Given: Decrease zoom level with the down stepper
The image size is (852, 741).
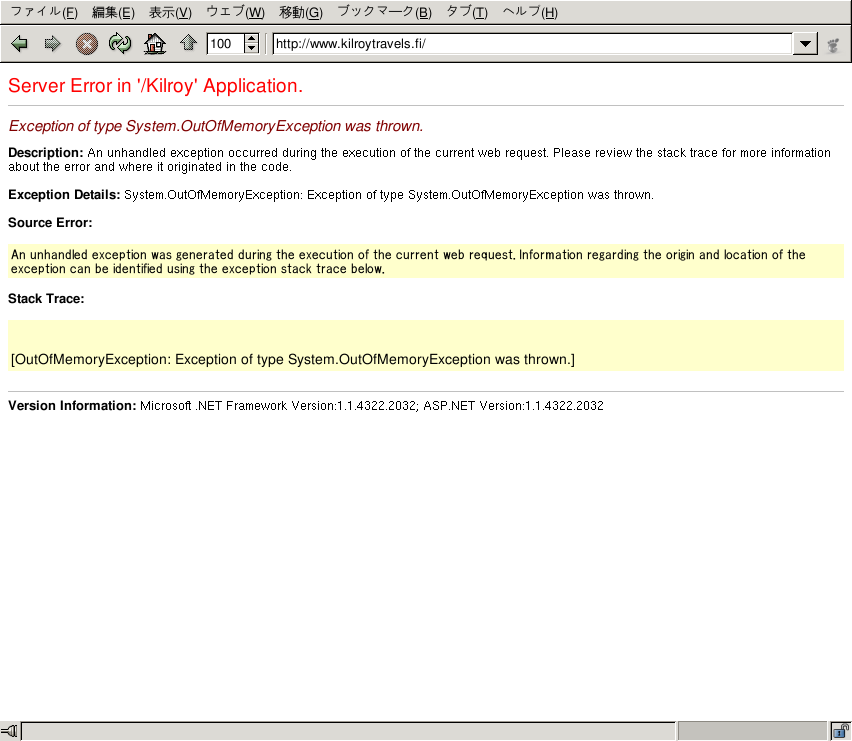Looking at the screenshot, I should [251, 49].
